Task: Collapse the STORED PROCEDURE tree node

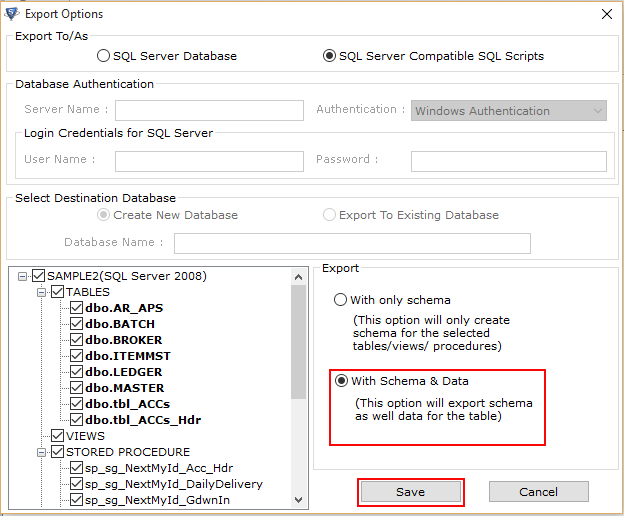Action: click(41, 452)
